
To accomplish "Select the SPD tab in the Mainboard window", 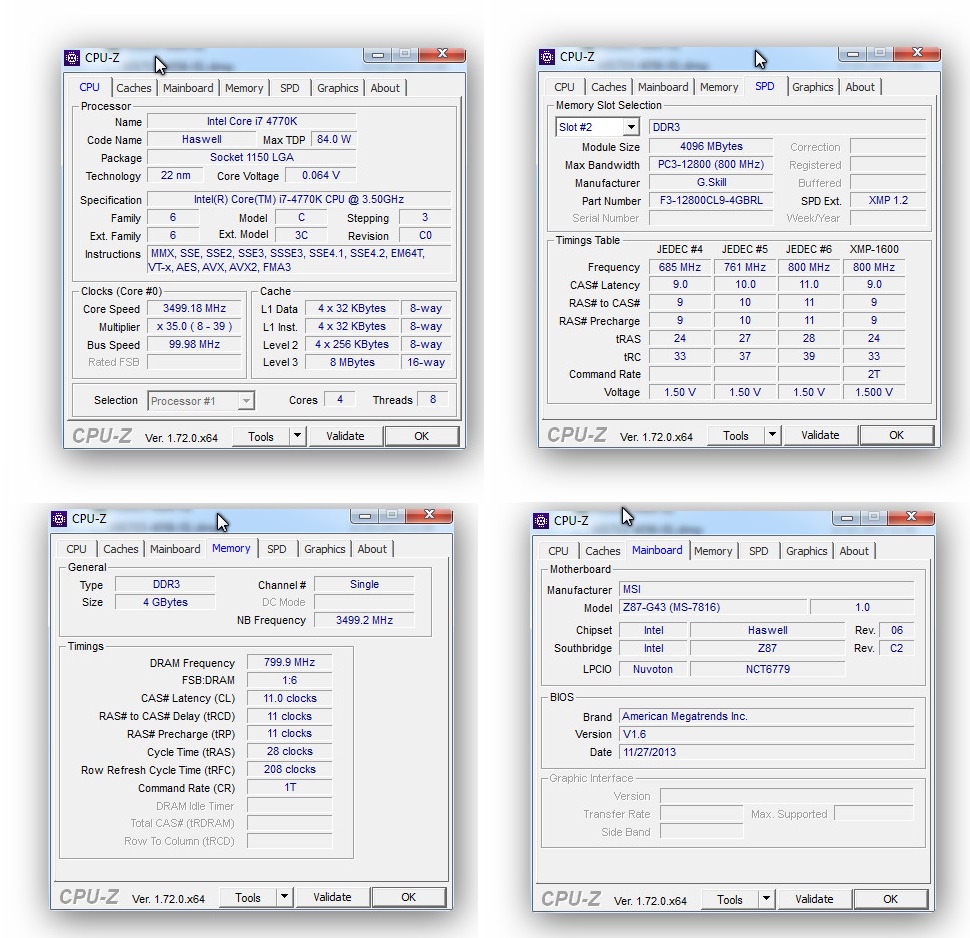I will point(758,551).
